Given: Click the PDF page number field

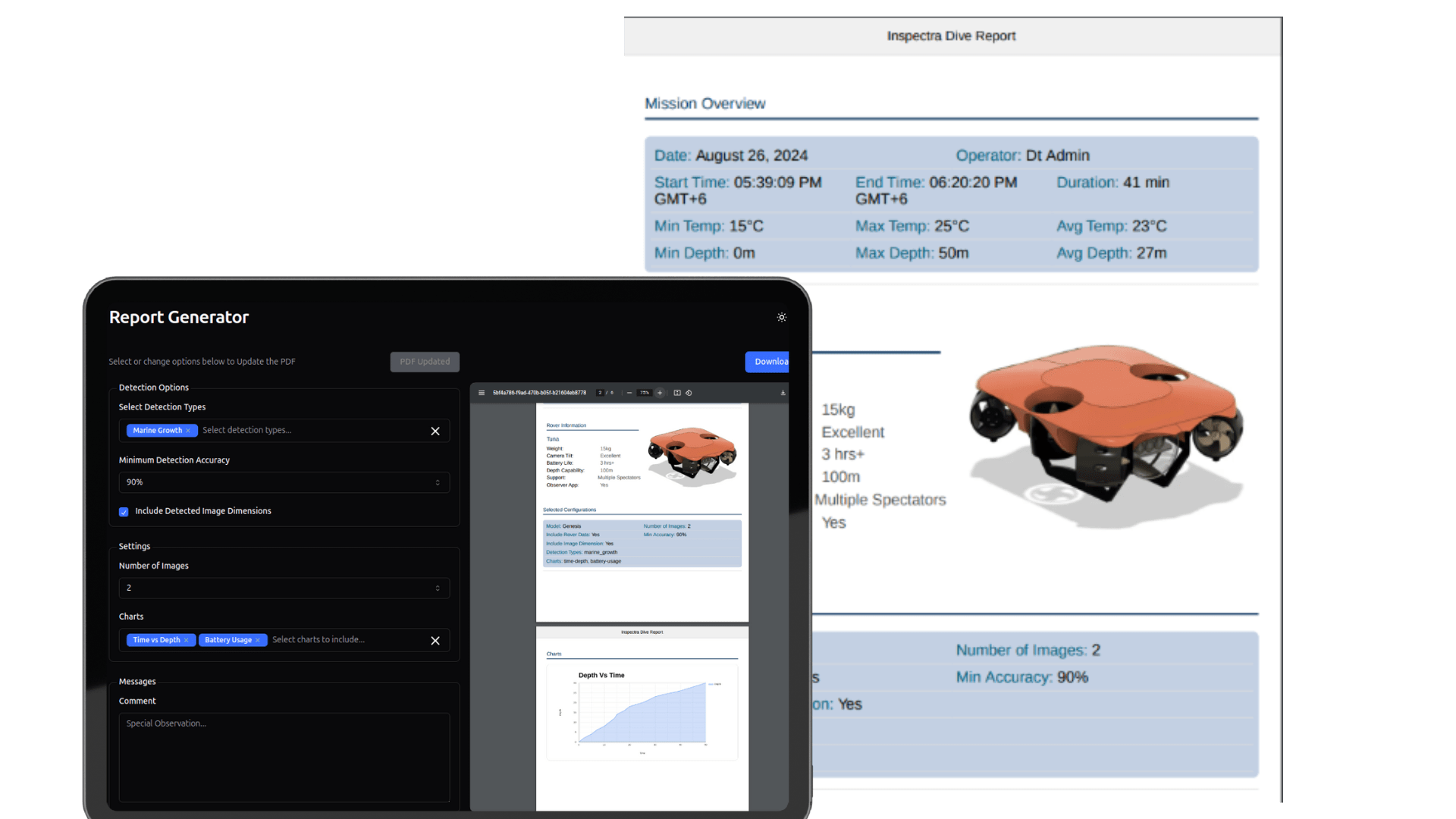Looking at the screenshot, I should (600, 393).
